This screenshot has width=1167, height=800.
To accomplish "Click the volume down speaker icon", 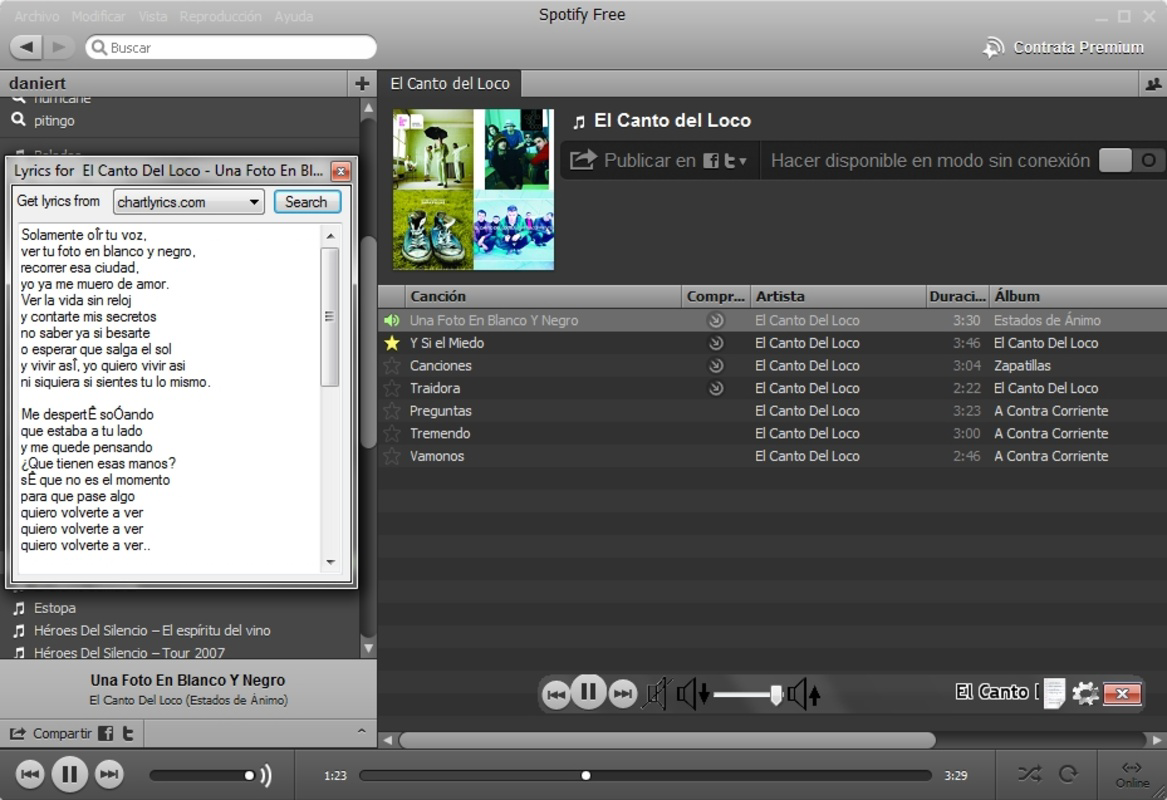I will pos(692,694).
